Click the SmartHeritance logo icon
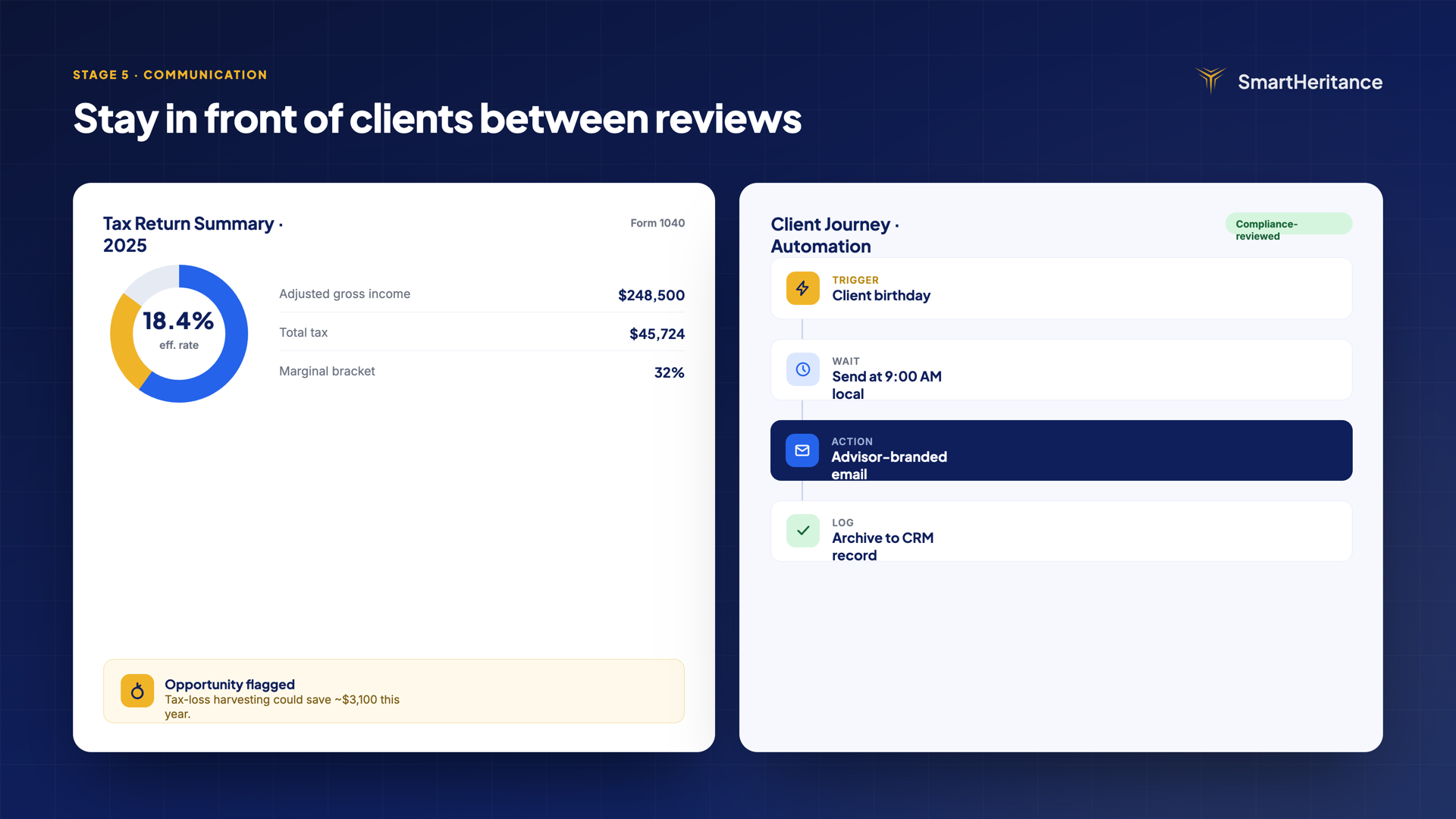 [x=1211, y=80]
